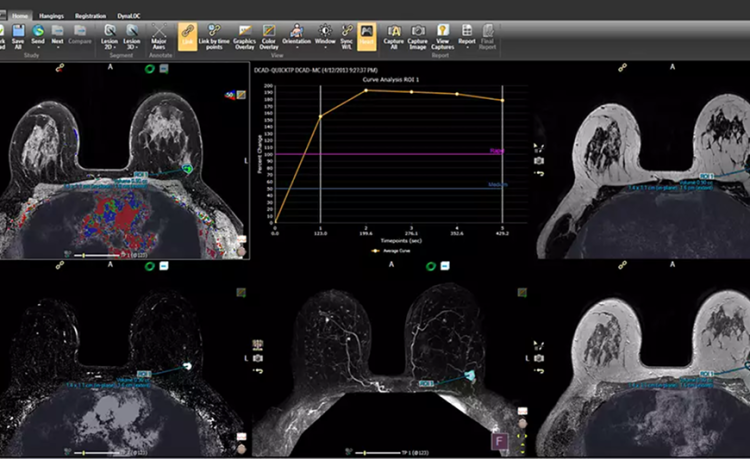
Task: Go to the Next study
Action: point(58,31)
